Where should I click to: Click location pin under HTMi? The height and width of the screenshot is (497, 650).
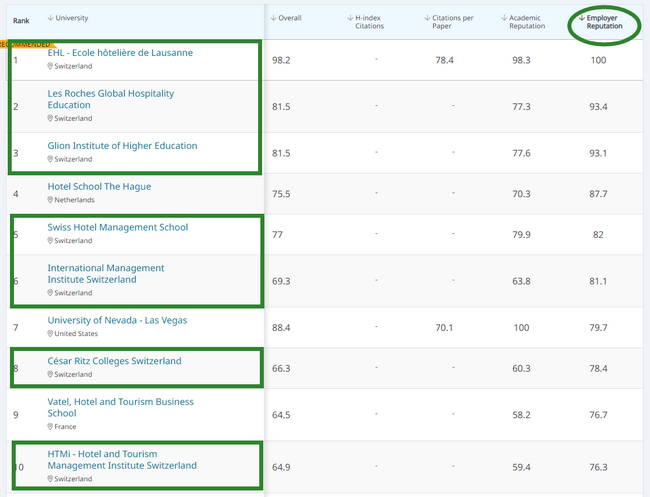pos(50,478)
